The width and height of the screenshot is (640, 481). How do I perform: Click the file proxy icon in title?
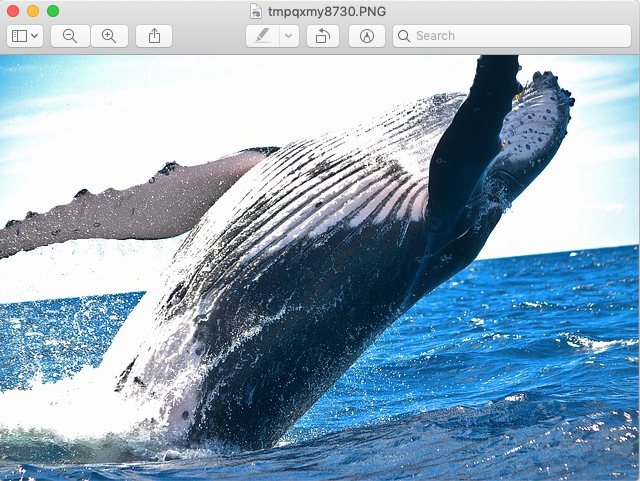click(256, 11)
